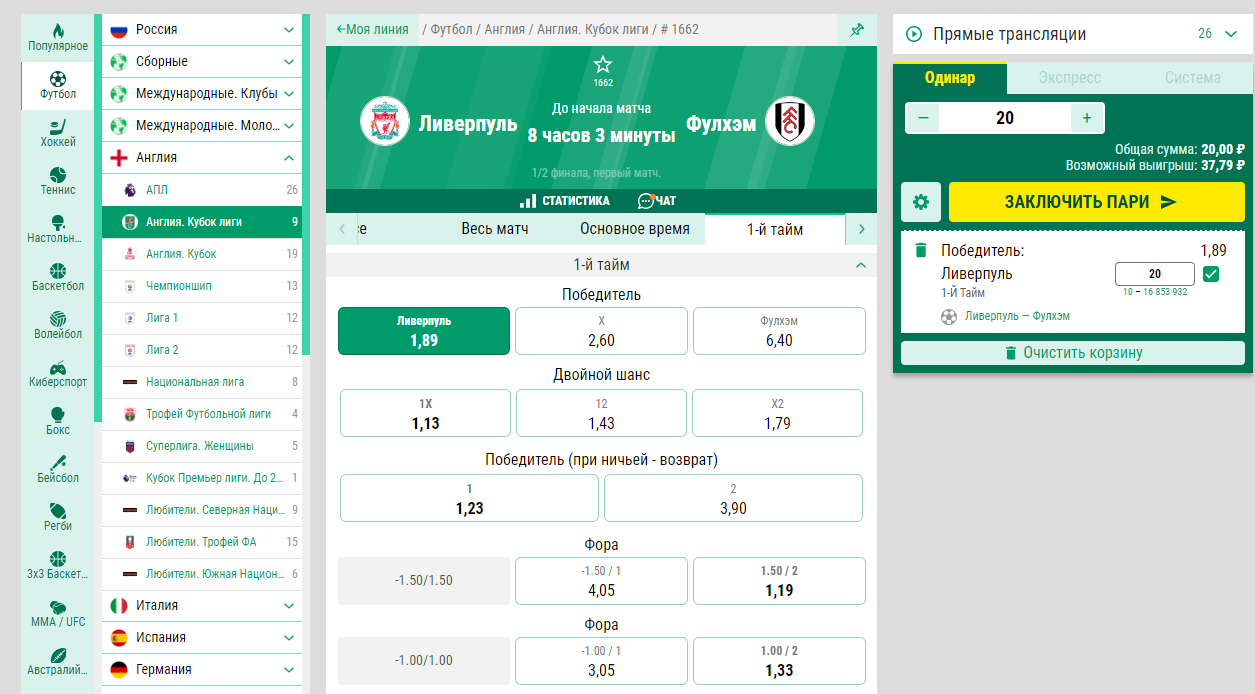The image size is (1255, 694).
Task: Expand the Россия country list
Action: coord(202,30)
